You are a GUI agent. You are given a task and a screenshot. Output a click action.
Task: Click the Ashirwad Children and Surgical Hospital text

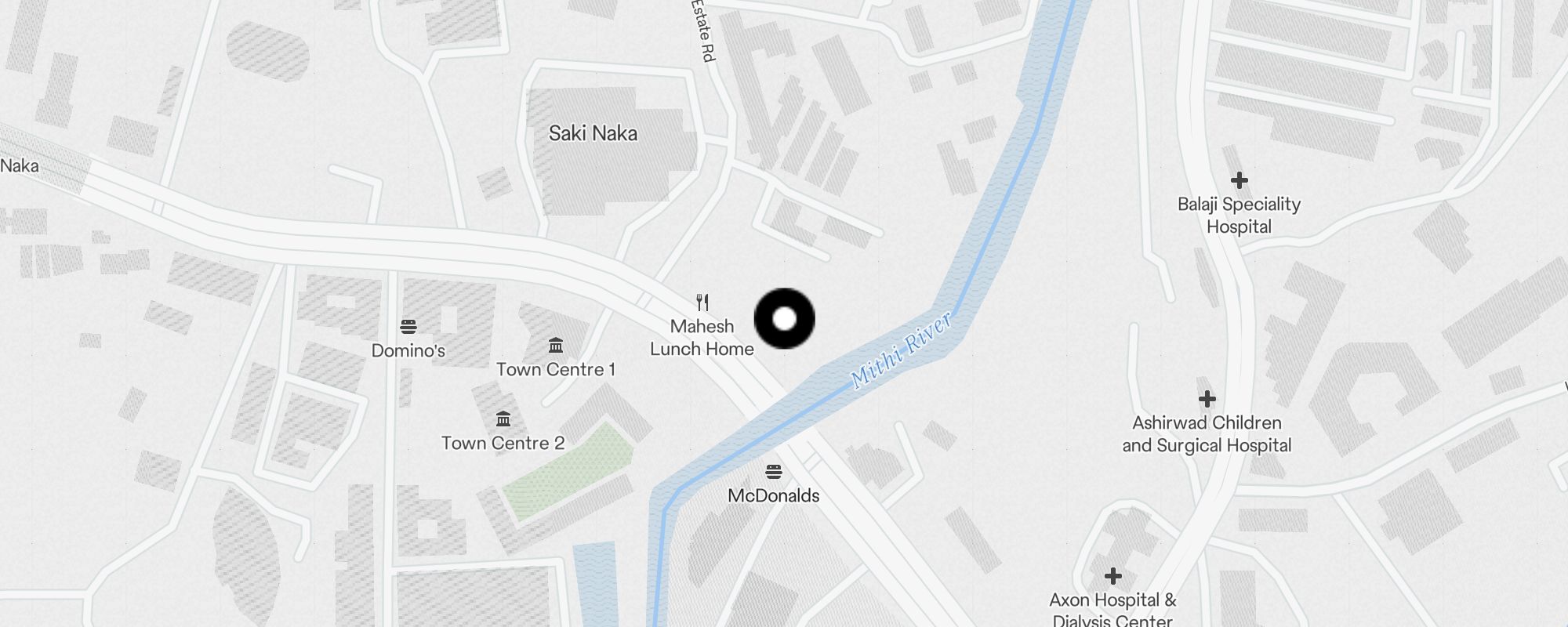[1207, 434]
